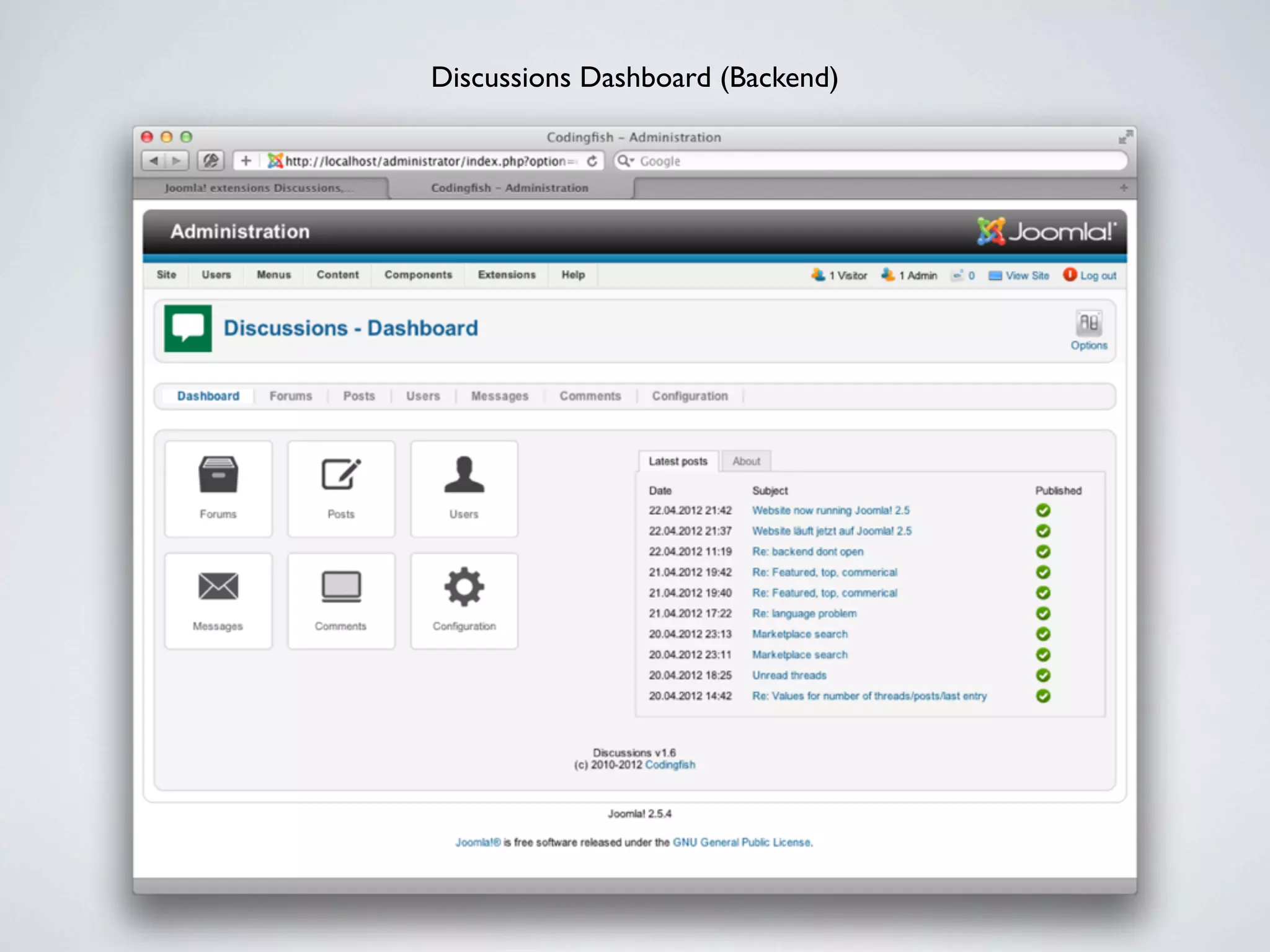
Task: Click the Google search field
Action: click(x=871, y=161)
